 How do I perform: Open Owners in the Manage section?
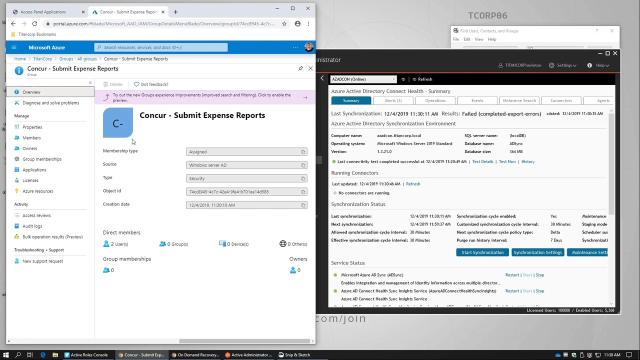[30, 149]
